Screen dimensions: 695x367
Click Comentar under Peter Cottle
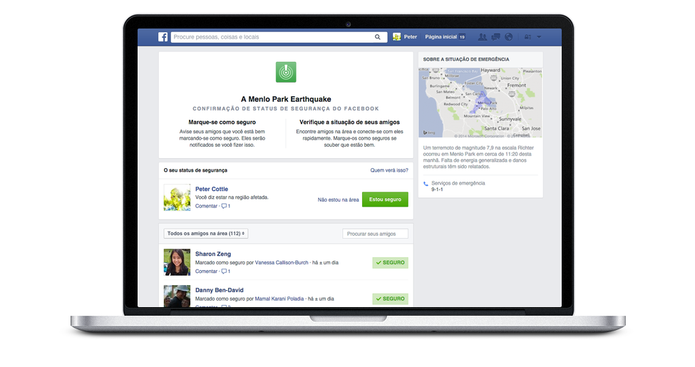pyautogui.click(x=206, y=206)
